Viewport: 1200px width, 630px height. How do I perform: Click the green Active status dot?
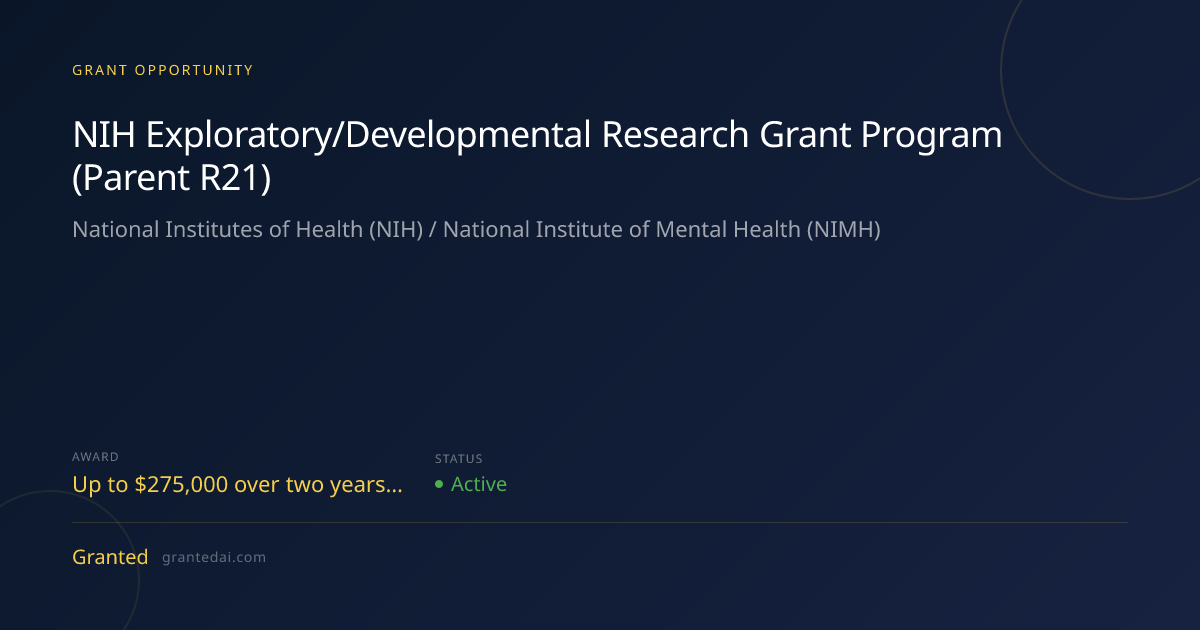tap(439, 485)
